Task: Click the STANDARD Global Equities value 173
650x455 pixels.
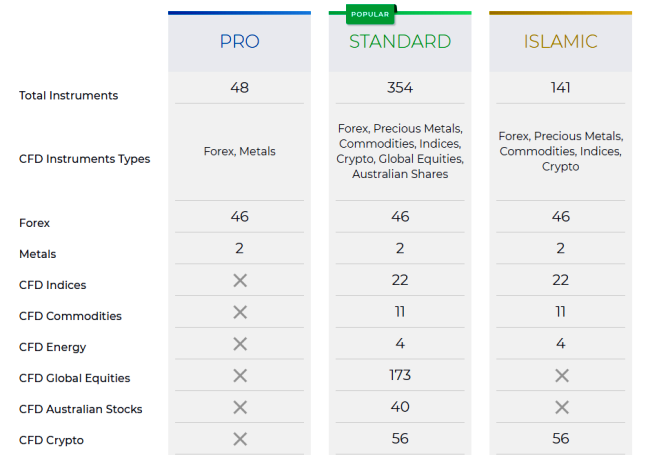Action: point(400,375)
